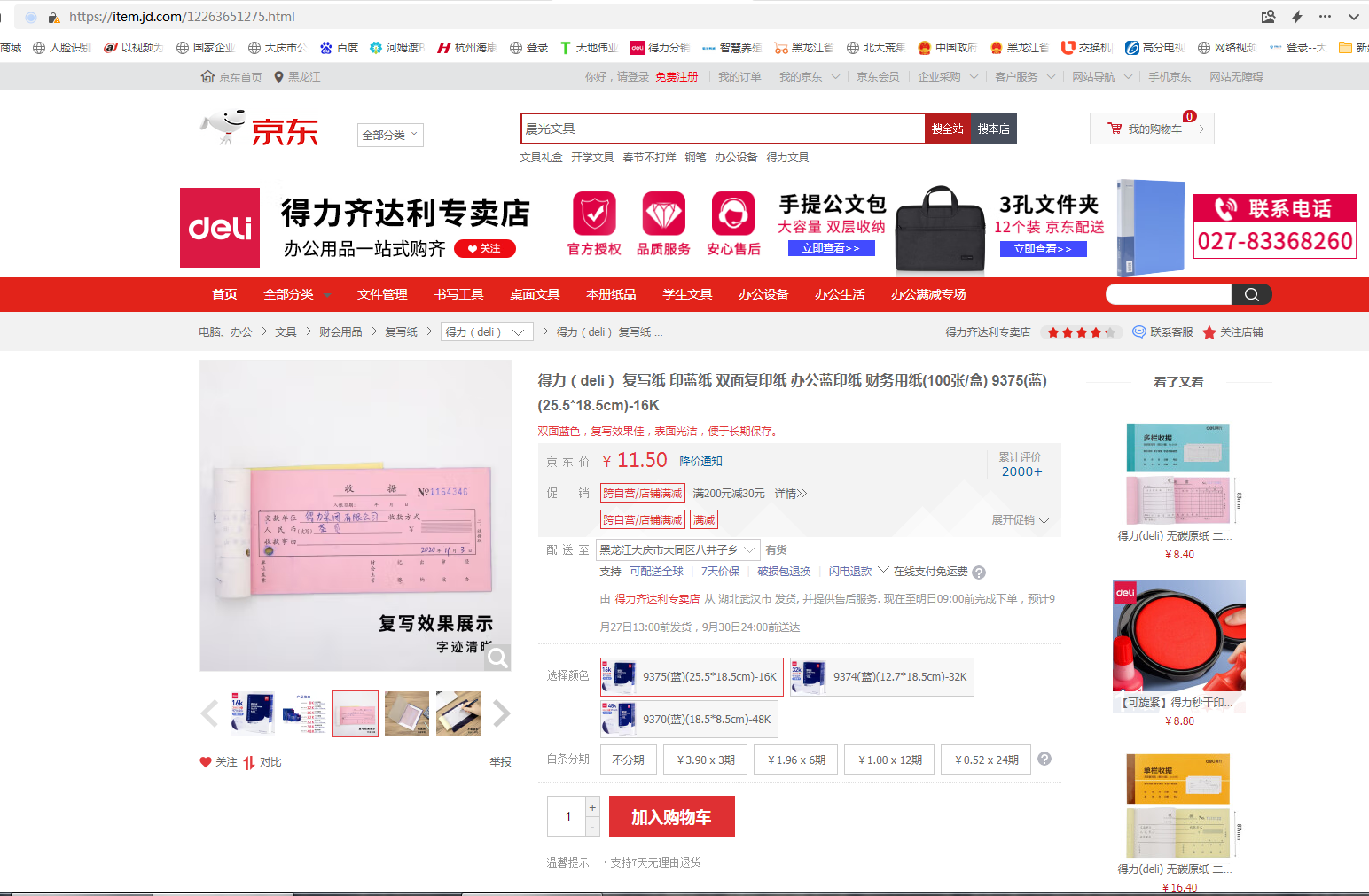Choose ¥3.90 x 3期 installment option
1369x896 pixels.
pos(705,760)
